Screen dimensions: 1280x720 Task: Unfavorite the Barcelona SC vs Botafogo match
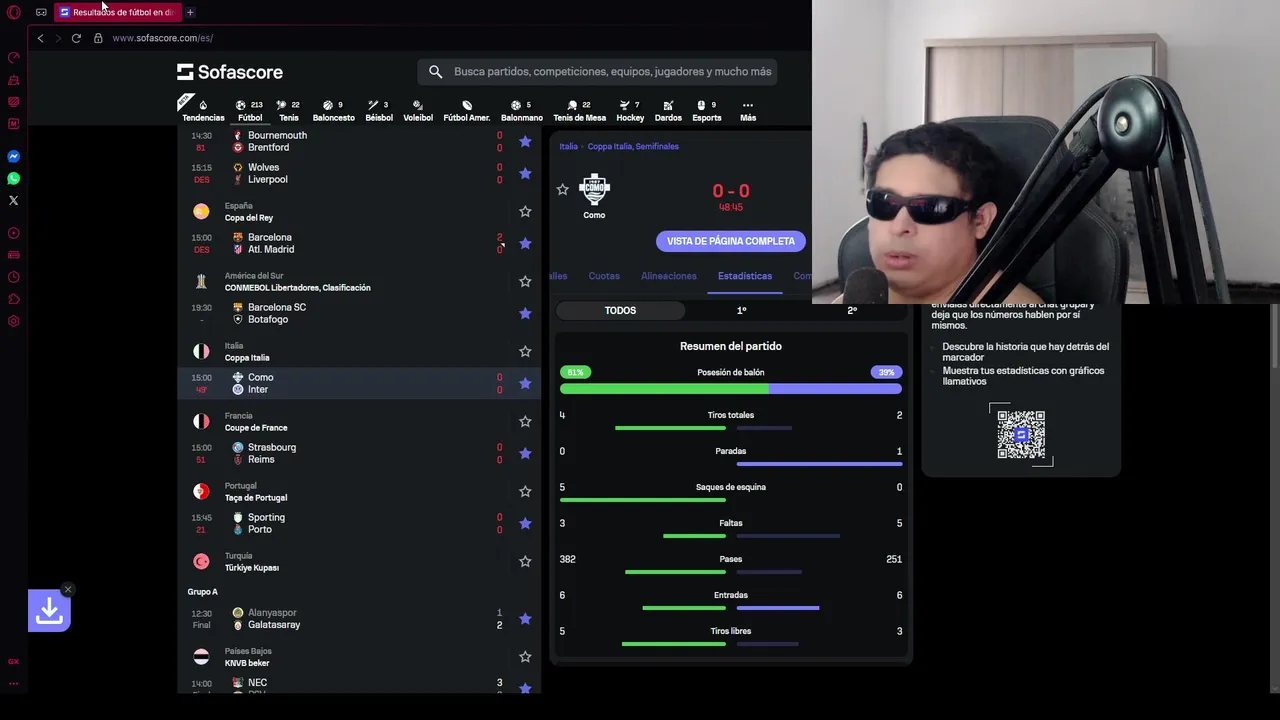pyautogui.click(x=525, y=313)
